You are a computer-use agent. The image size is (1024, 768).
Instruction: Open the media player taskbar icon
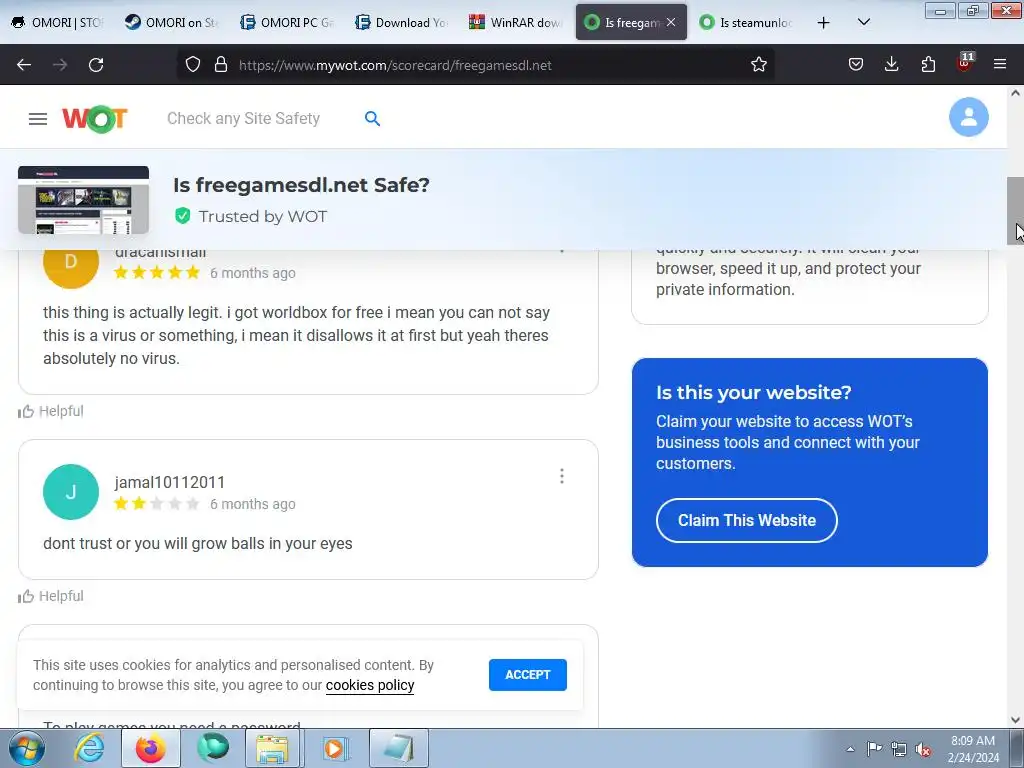tap(334, 748)
